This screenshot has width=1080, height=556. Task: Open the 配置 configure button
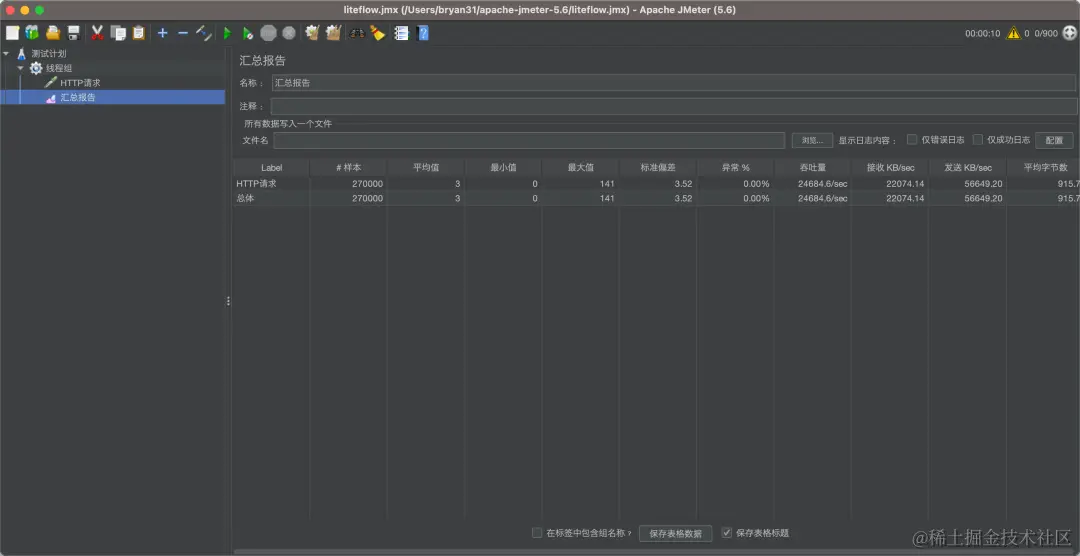point(1054,140)
